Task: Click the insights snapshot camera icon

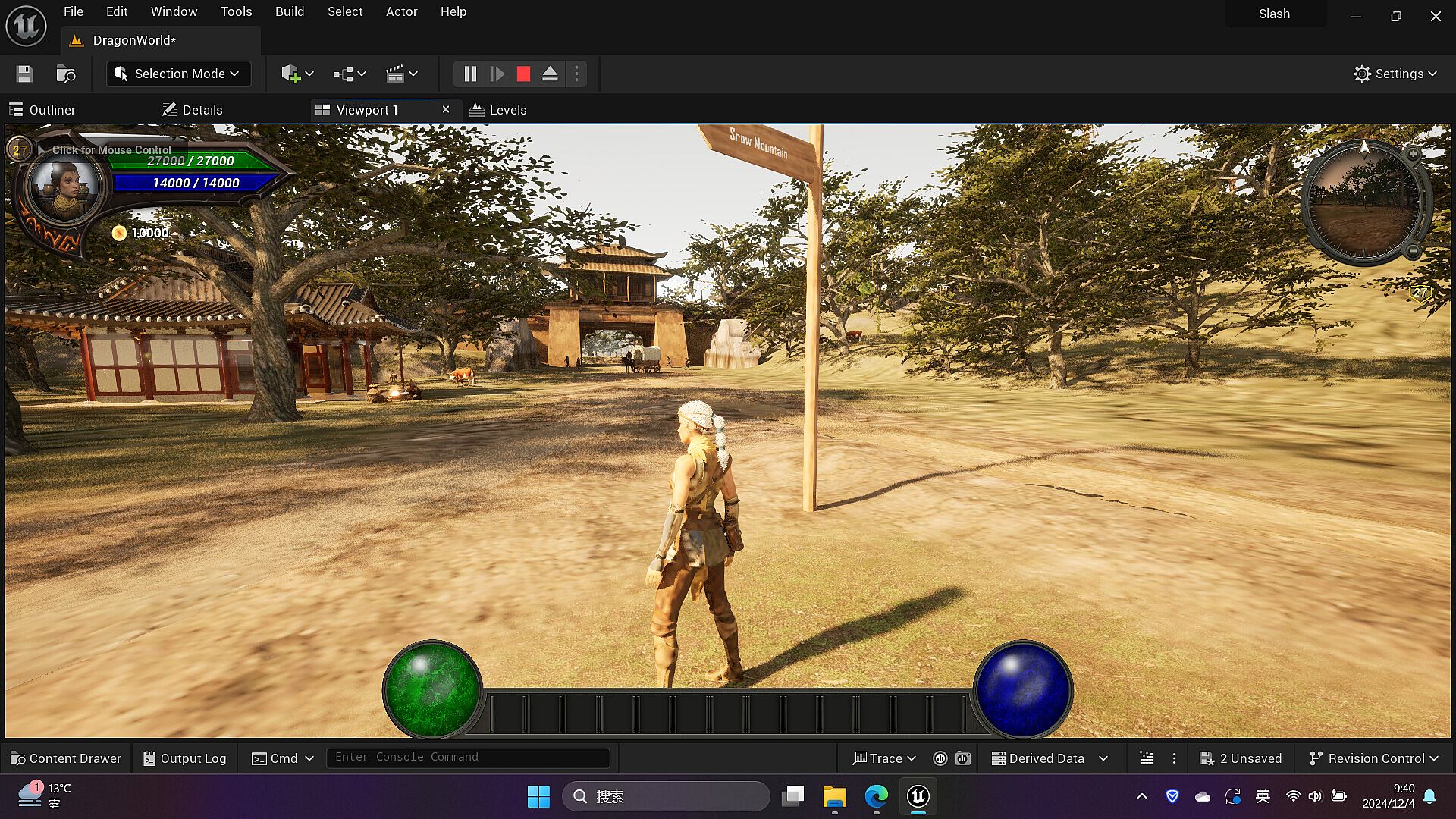Action: 963,758
